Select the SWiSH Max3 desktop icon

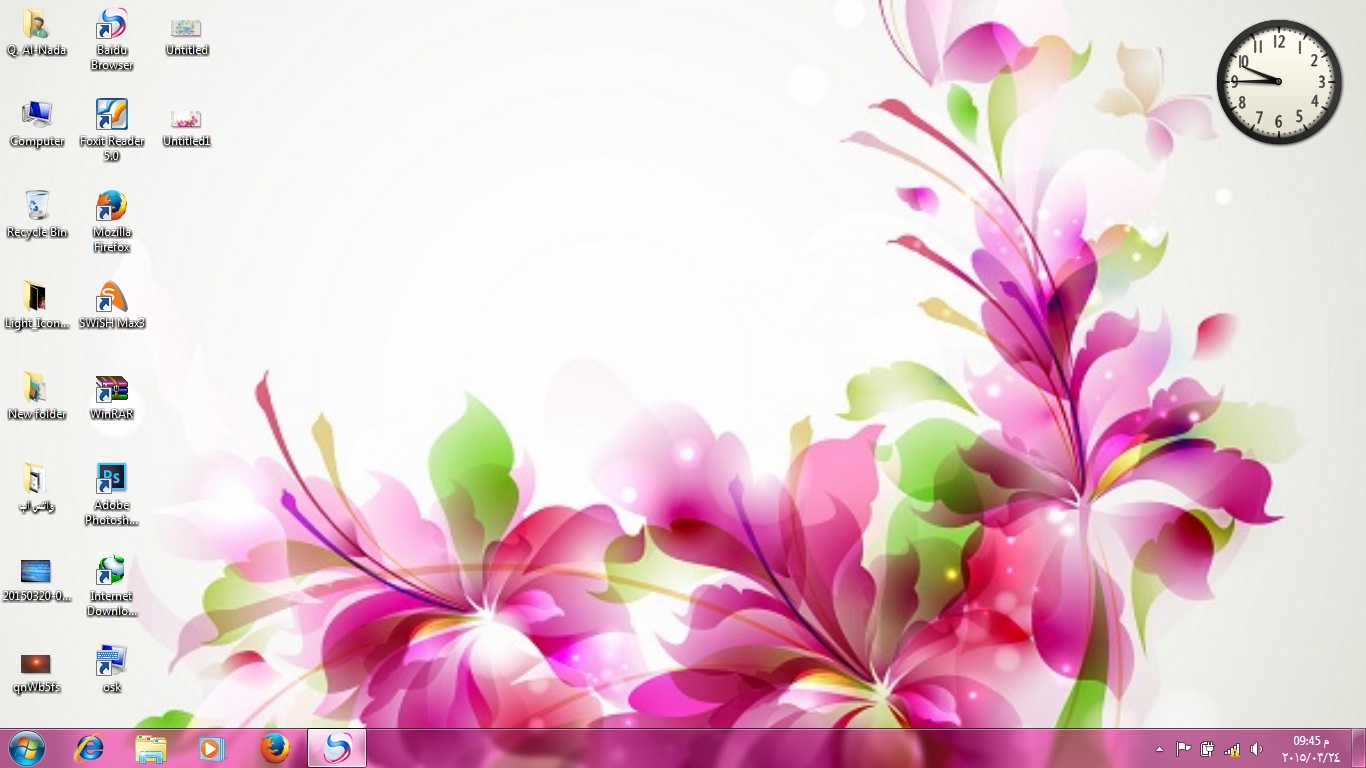point(111,298)
